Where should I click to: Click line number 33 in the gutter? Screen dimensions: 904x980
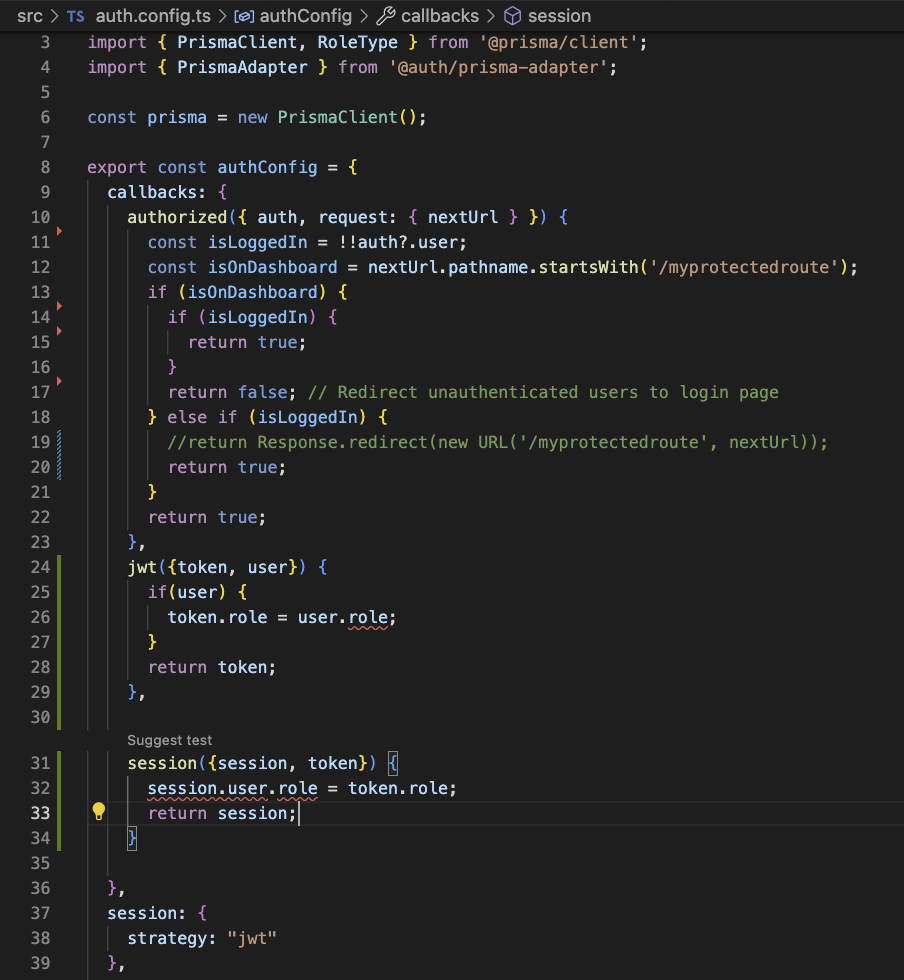point(40,813)
